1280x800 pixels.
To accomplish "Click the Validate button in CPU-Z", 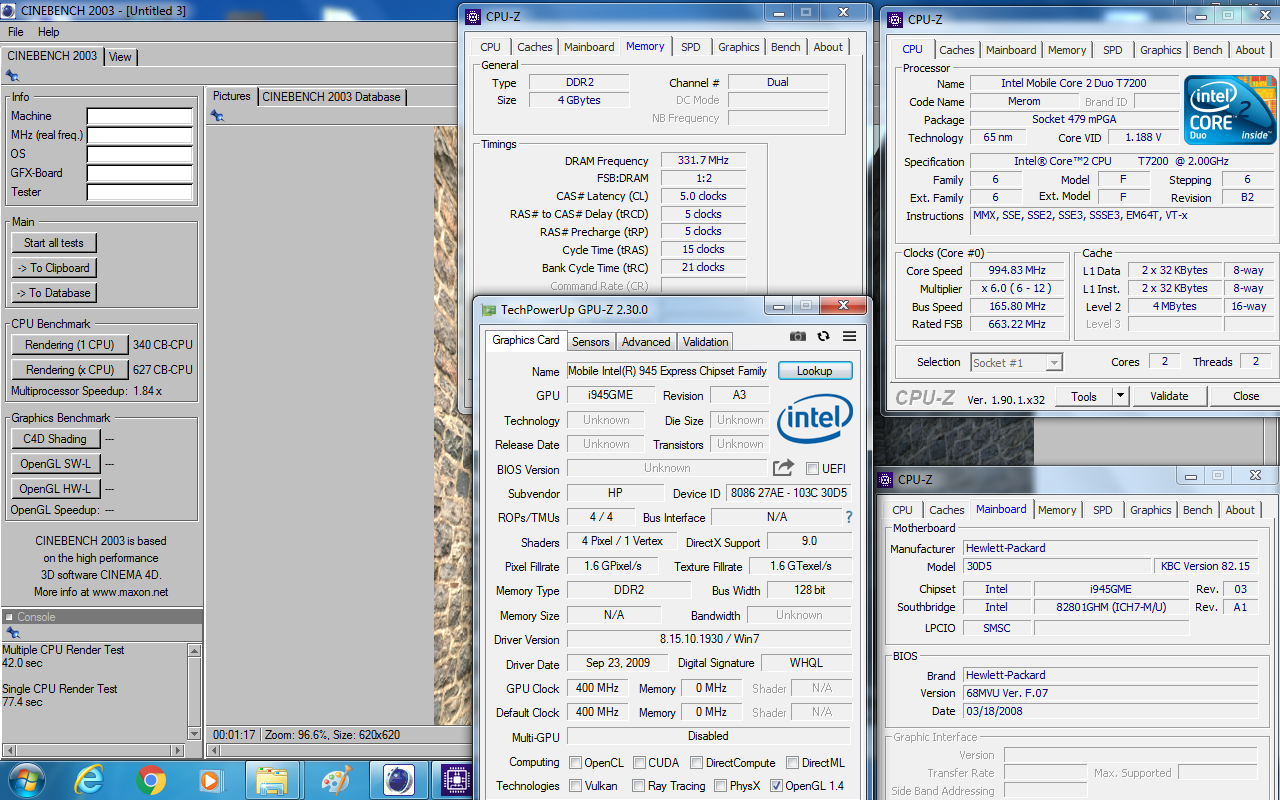I will 1169,396.
